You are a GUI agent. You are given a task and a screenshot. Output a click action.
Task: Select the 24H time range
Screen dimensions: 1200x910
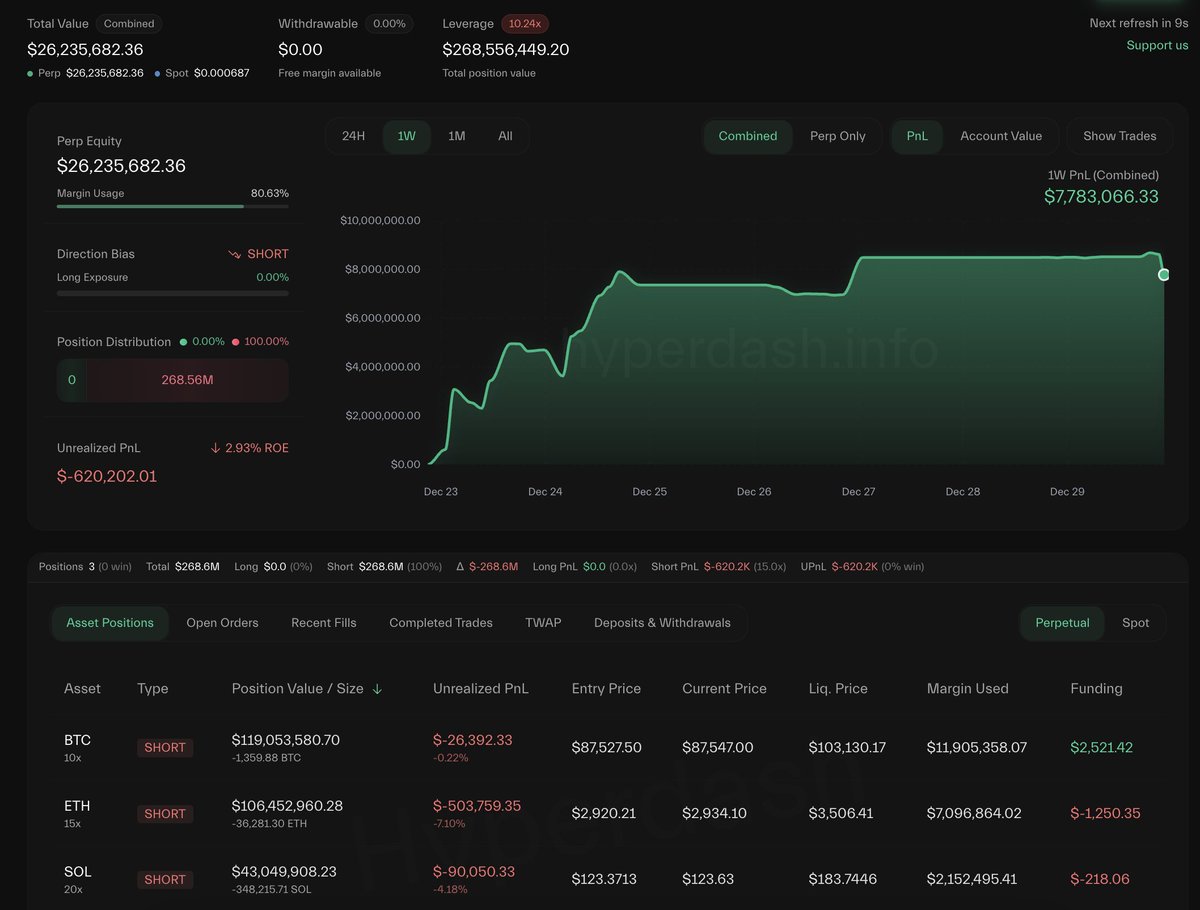pyautogui.click(x=353, y=136)
